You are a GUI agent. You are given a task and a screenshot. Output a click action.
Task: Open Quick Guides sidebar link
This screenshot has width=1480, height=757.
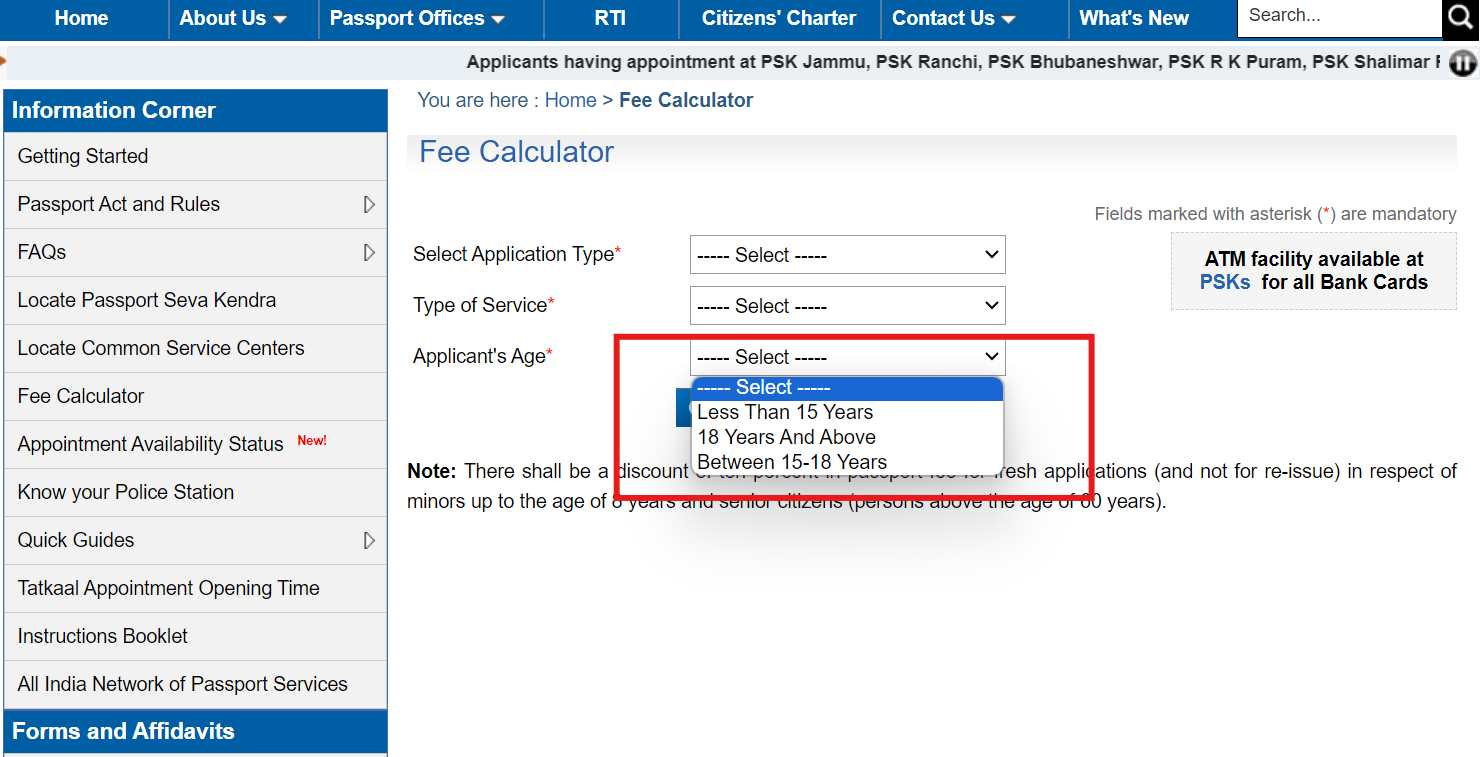pos(76,540)
